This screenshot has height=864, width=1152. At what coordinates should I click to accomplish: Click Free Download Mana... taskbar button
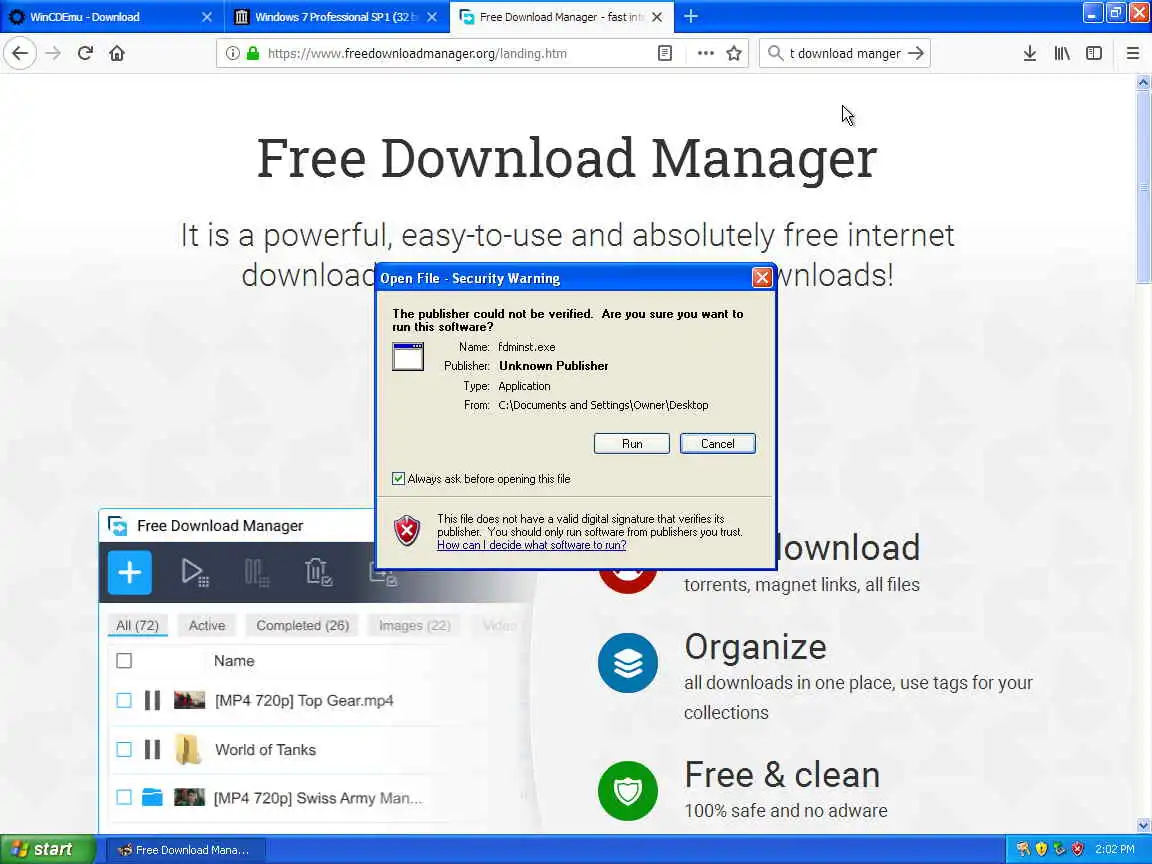point(185,849)
